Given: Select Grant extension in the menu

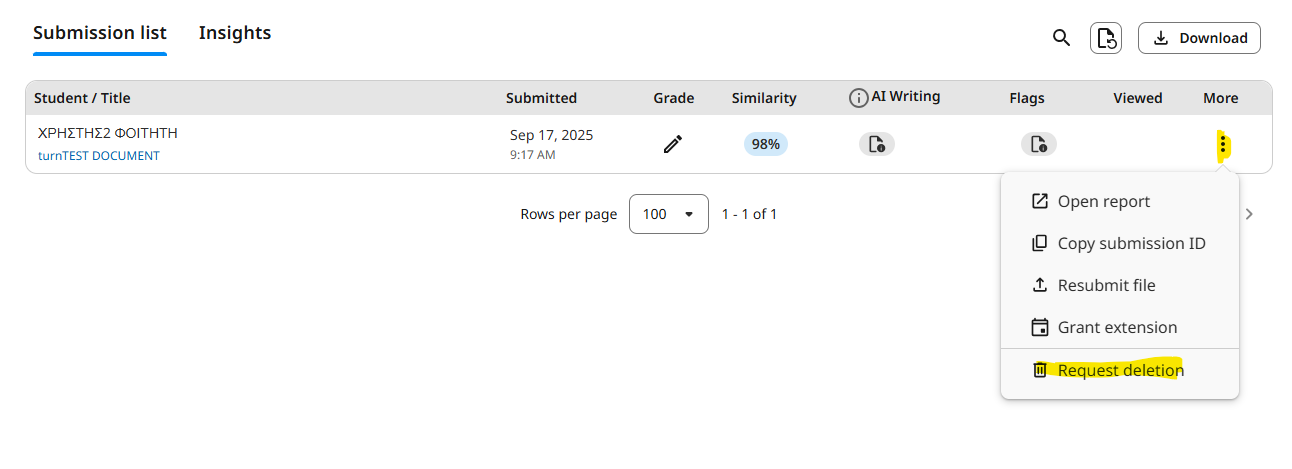Looking at the screenshot, I should tap(1116, 327).
